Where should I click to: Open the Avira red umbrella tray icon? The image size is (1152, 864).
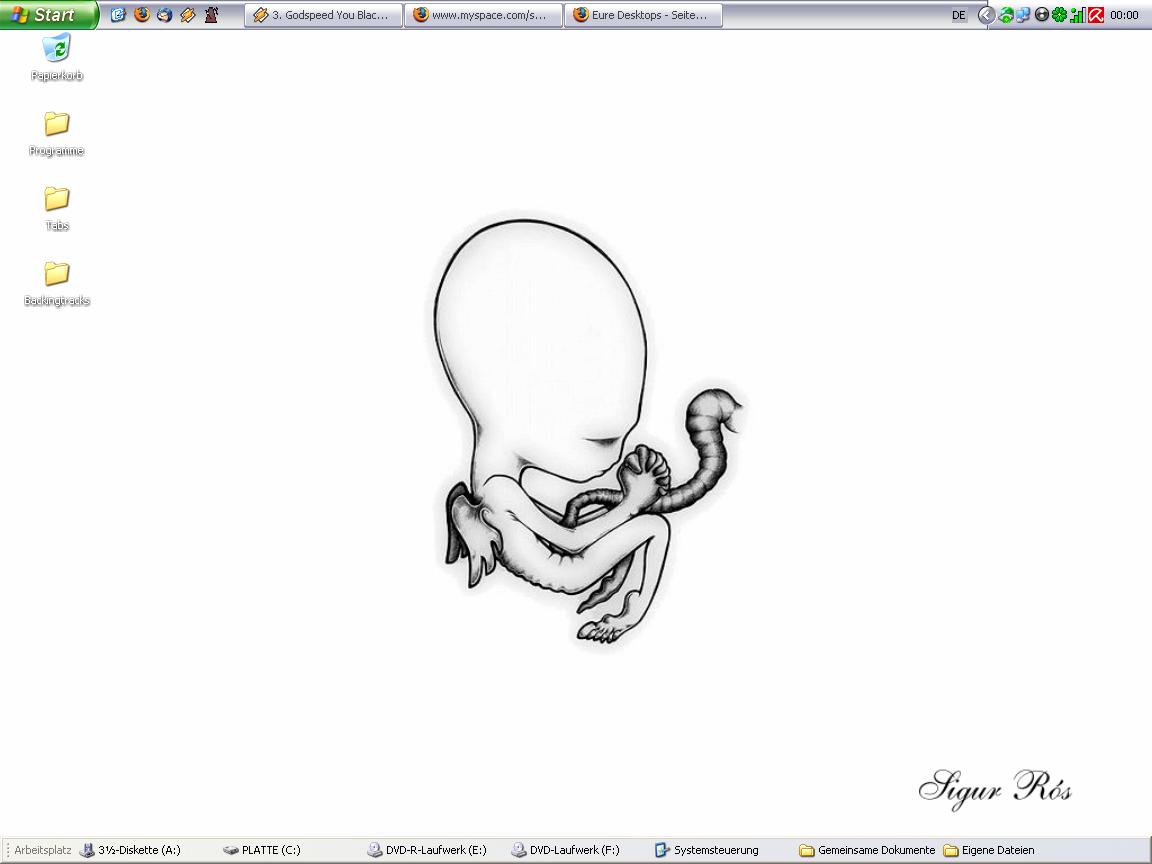coord(1095,15)
